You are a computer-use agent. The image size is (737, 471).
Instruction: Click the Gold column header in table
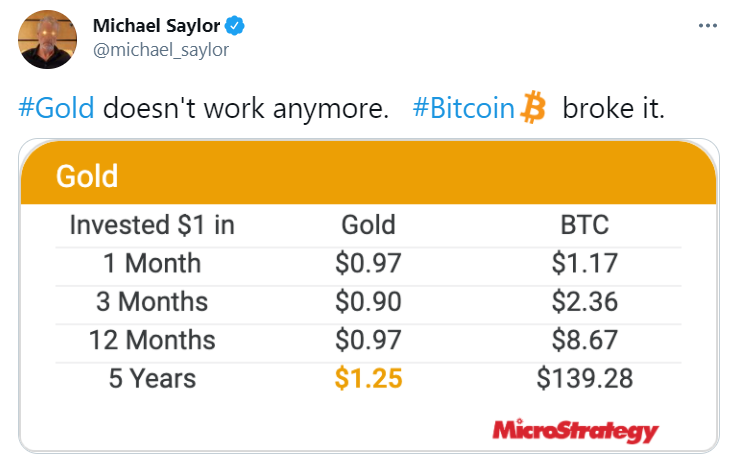(x=368, y=225)
